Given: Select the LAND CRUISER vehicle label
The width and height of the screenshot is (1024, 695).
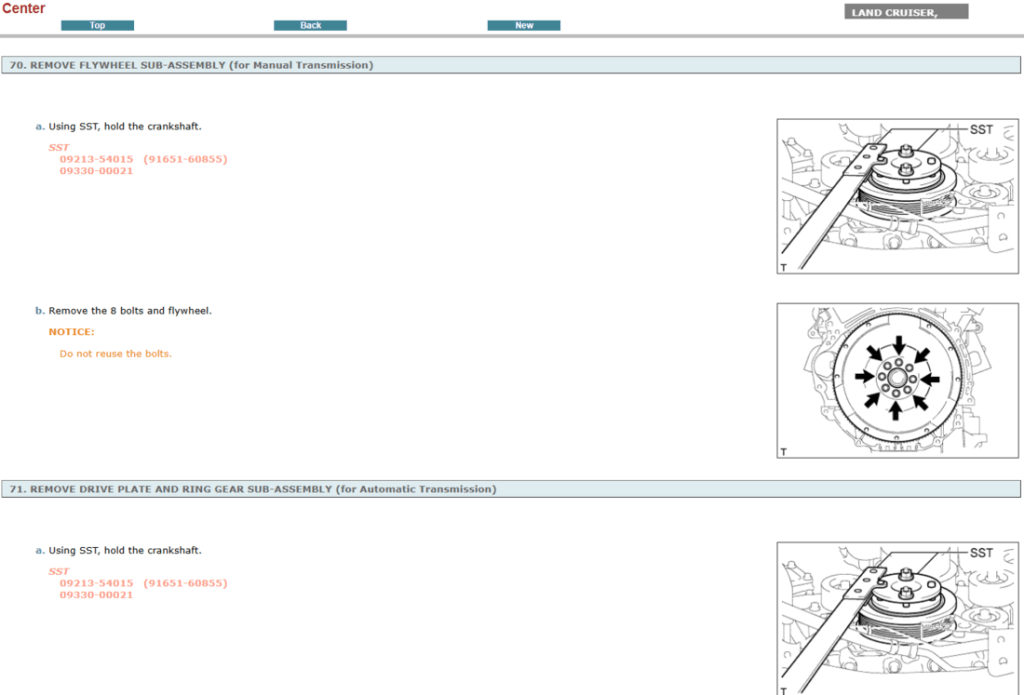Looking at the screenshot, I should (906, 12).
